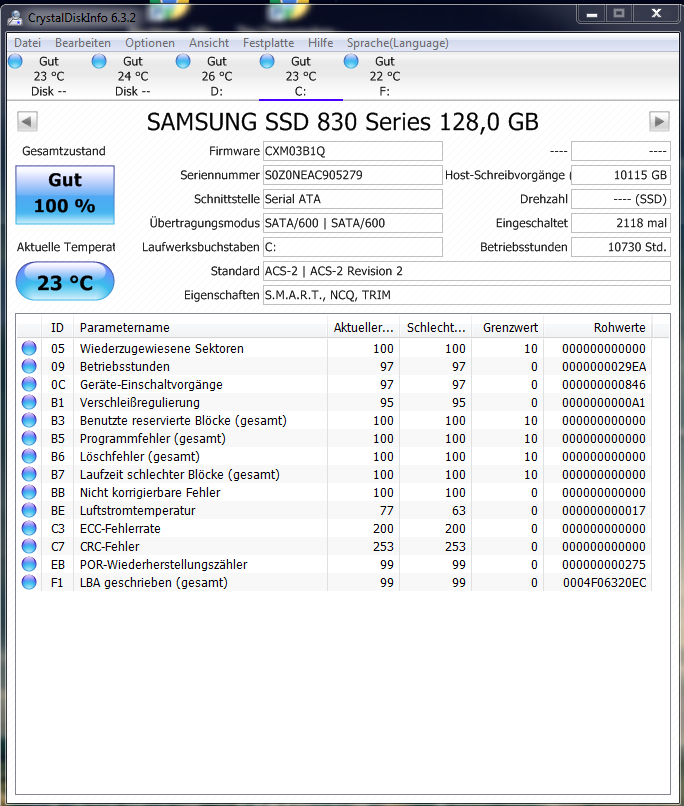Image resolution: width=684 pixels, height=806 pixels.
Task: Click the 23 °C temperature button
Action: click(65, 281)
